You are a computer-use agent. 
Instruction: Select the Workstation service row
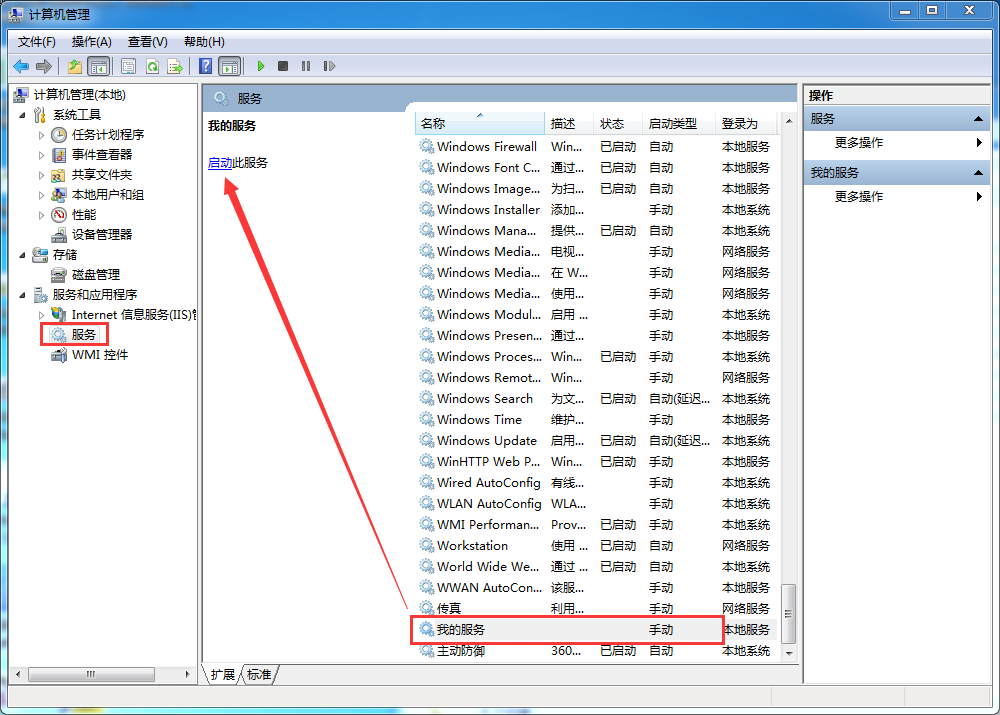596,546
